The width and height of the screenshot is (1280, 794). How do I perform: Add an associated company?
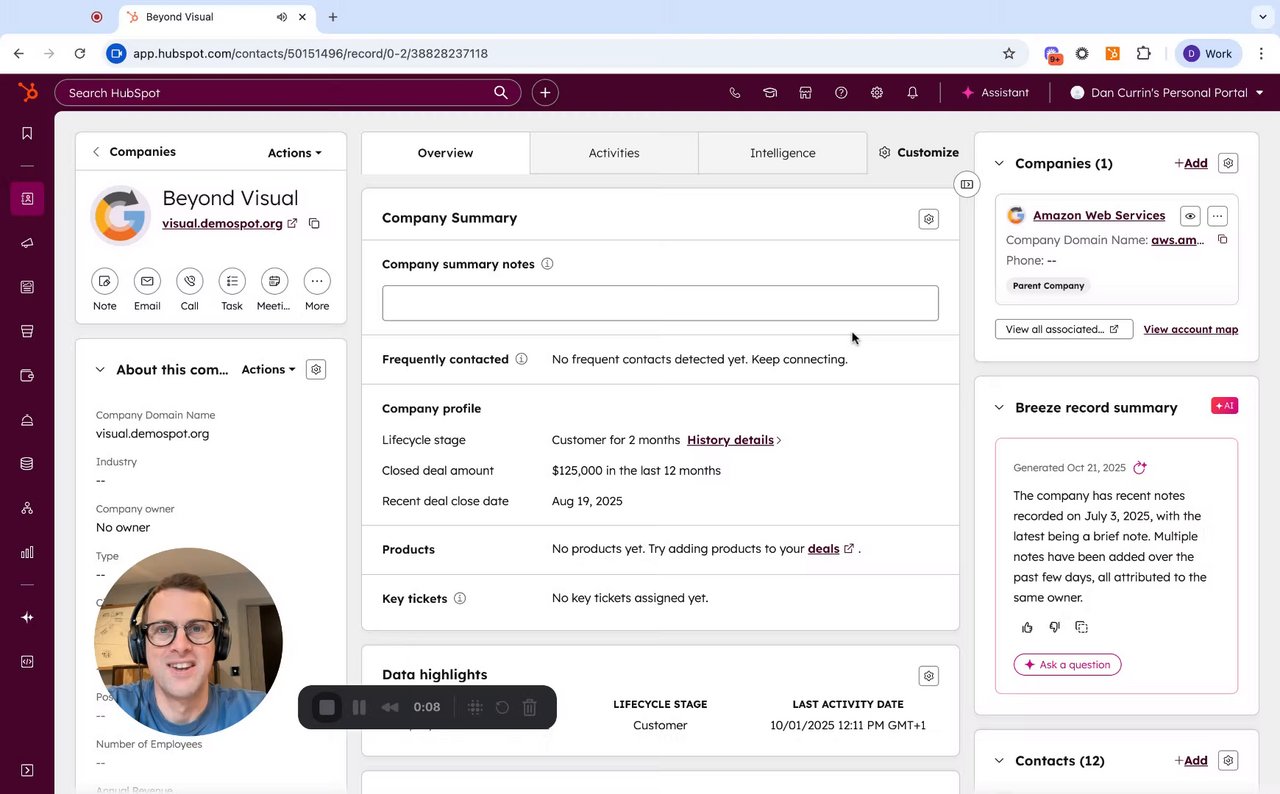point(1191,164)
